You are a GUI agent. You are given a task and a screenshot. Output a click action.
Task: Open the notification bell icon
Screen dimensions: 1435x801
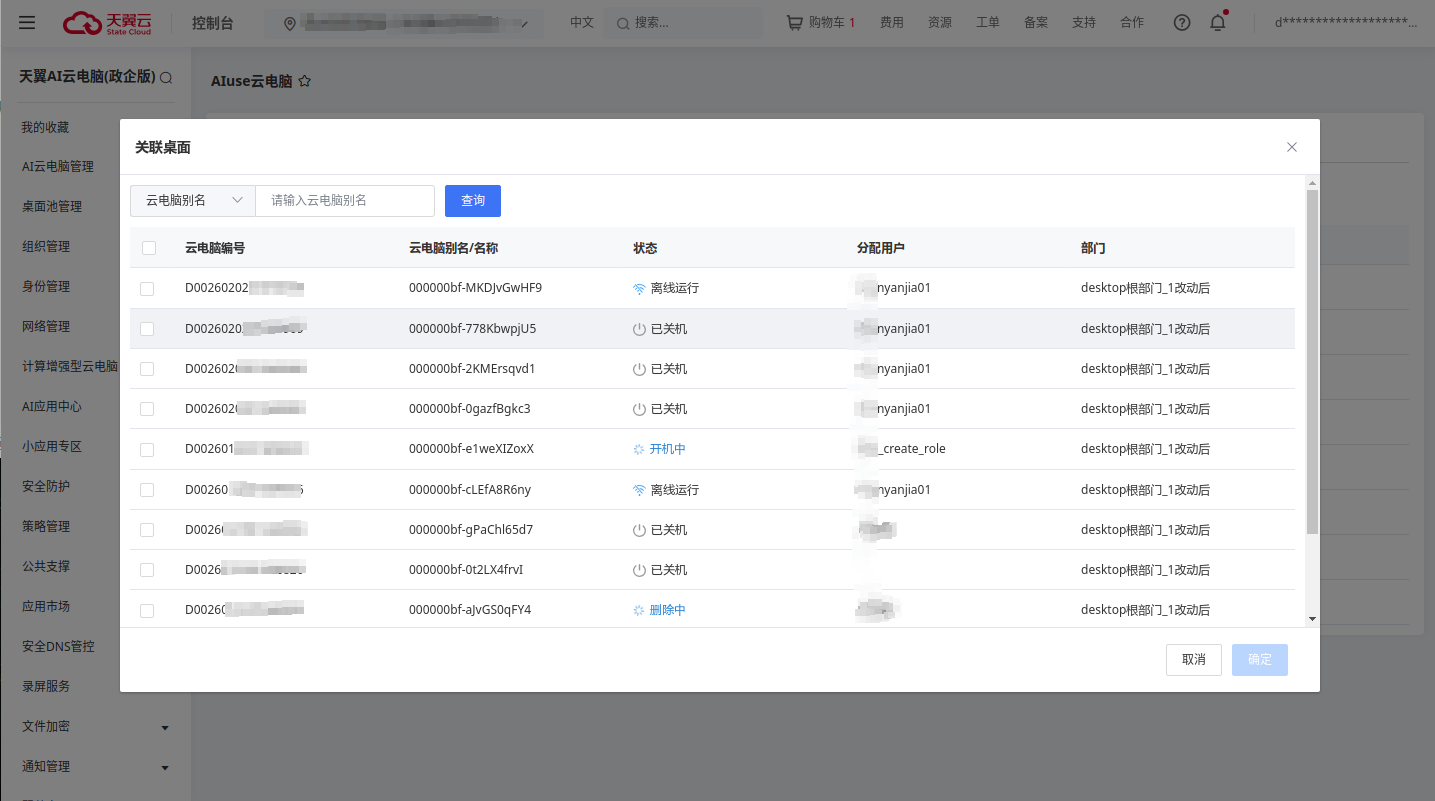1217,23
